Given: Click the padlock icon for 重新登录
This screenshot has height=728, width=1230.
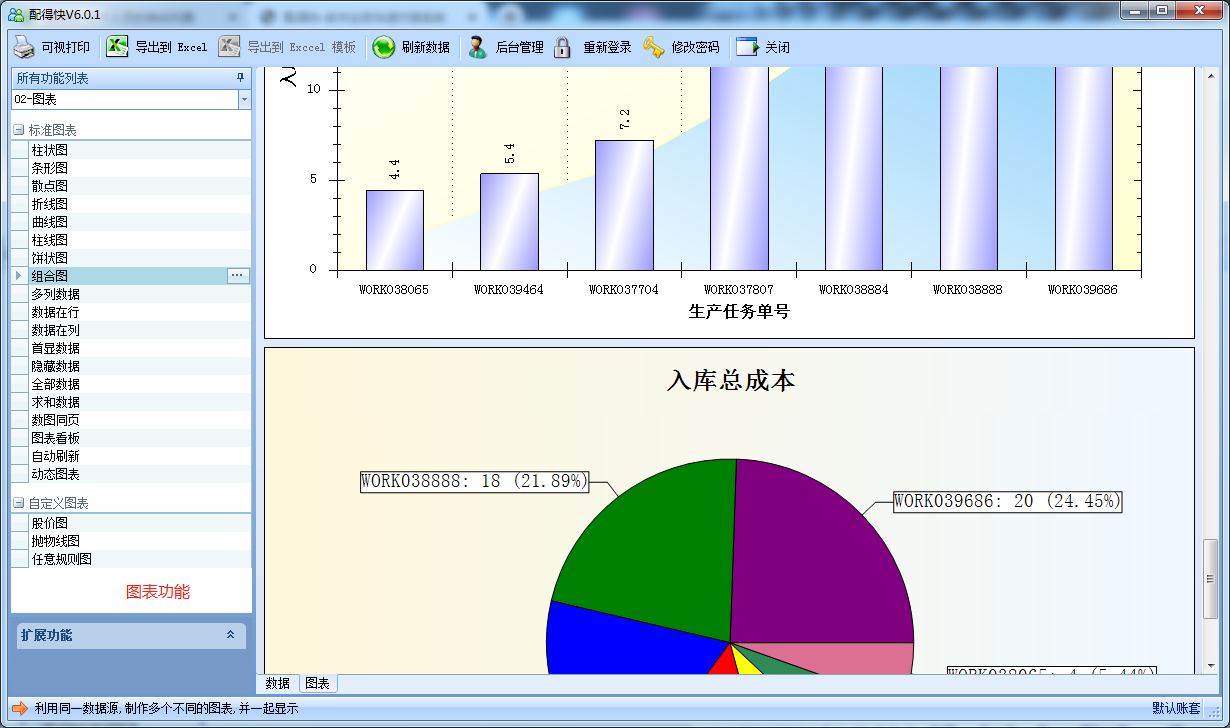Looking at the screenshot, I should click(563, 47).
